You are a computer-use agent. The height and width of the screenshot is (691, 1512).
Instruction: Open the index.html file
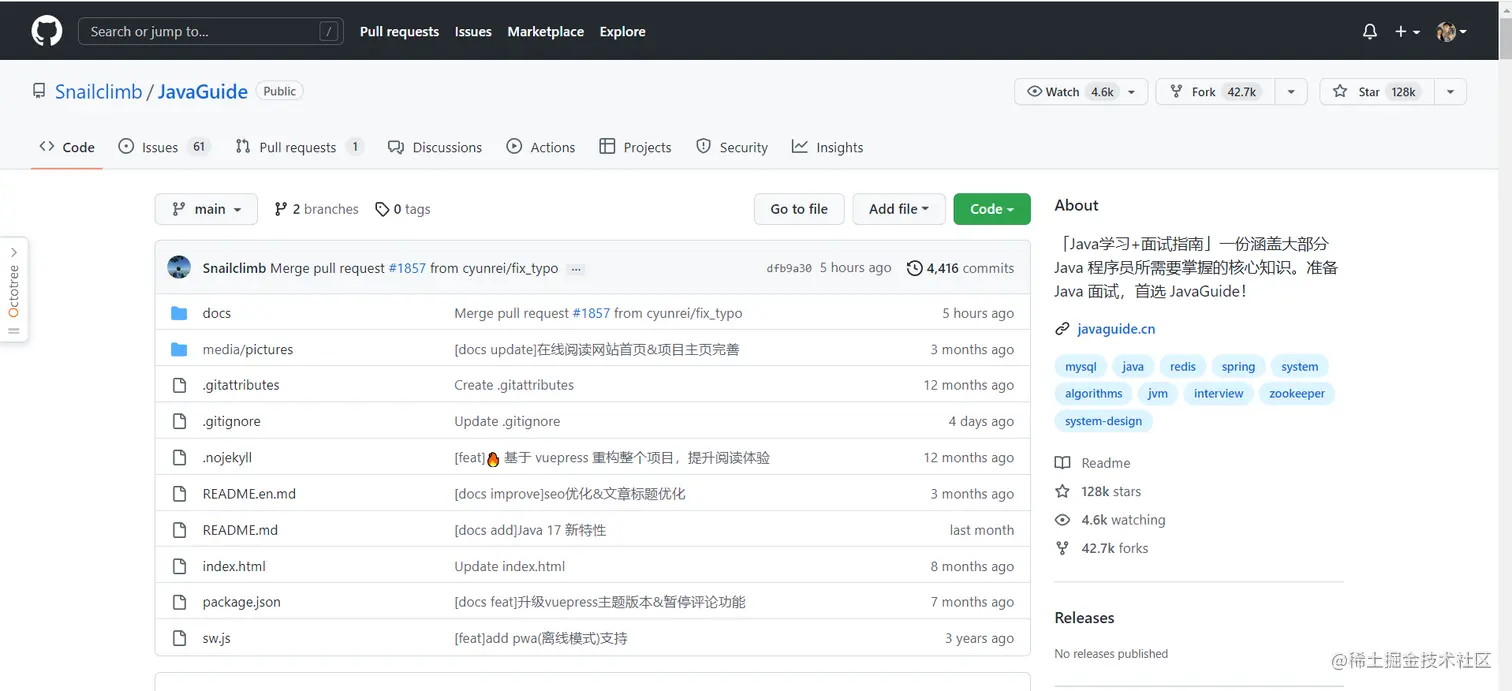click(234, 566)
